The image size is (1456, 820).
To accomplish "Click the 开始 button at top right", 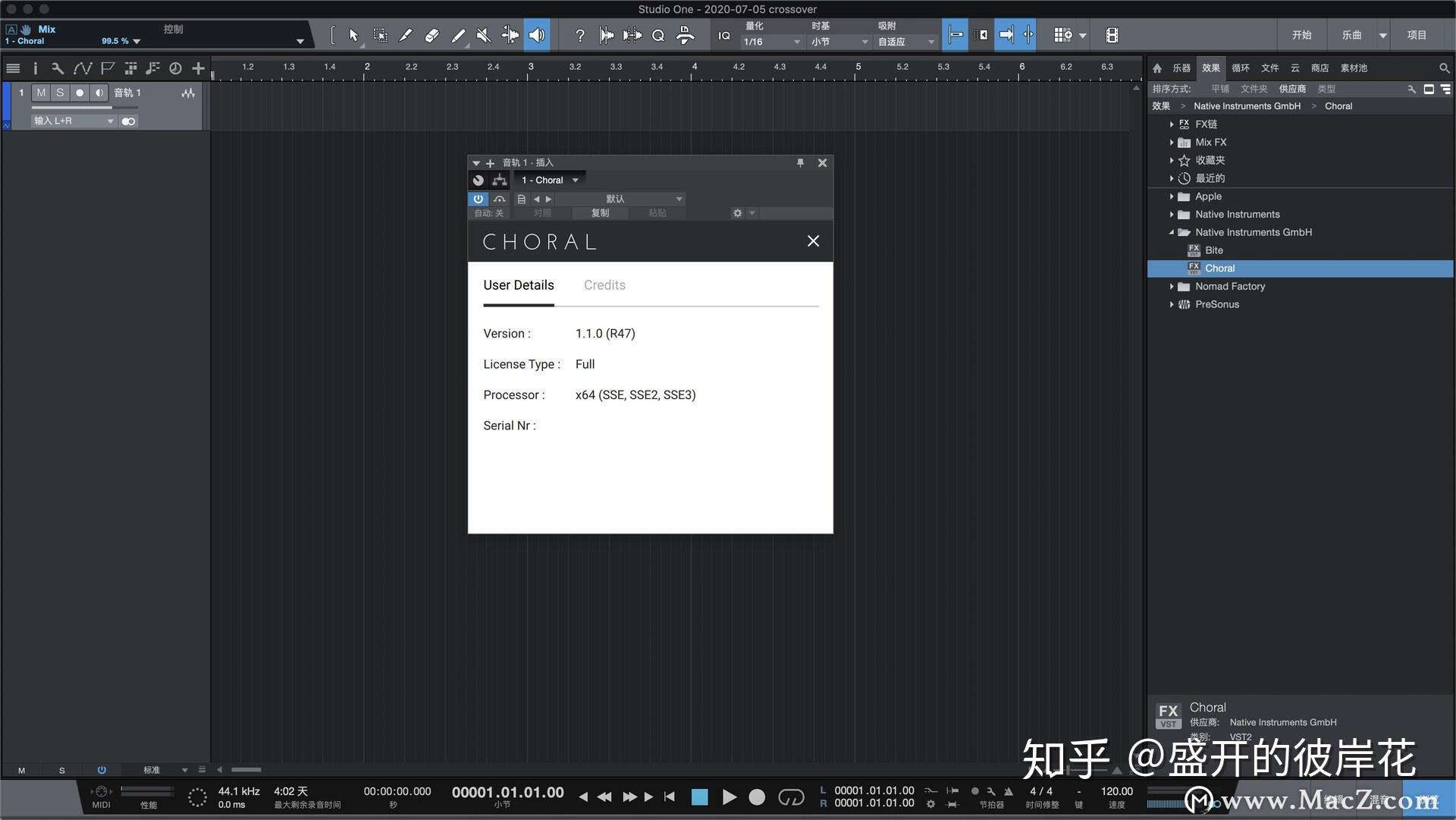I will [x=1301, y=35].
